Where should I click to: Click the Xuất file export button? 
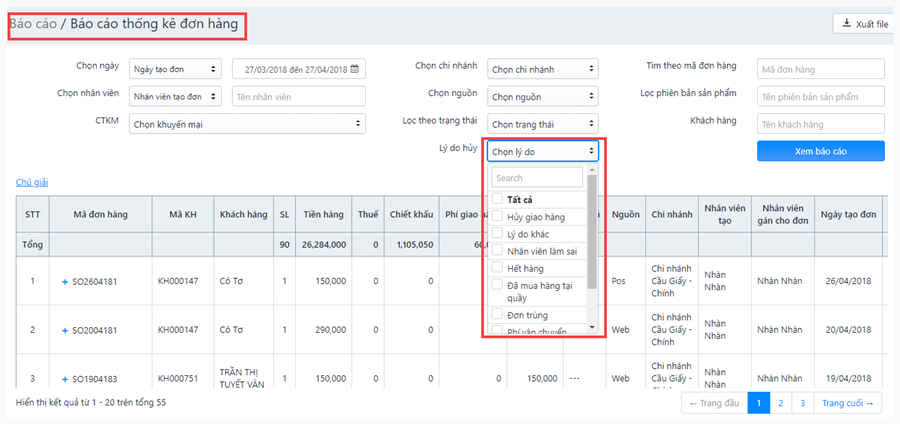[866, 24]
